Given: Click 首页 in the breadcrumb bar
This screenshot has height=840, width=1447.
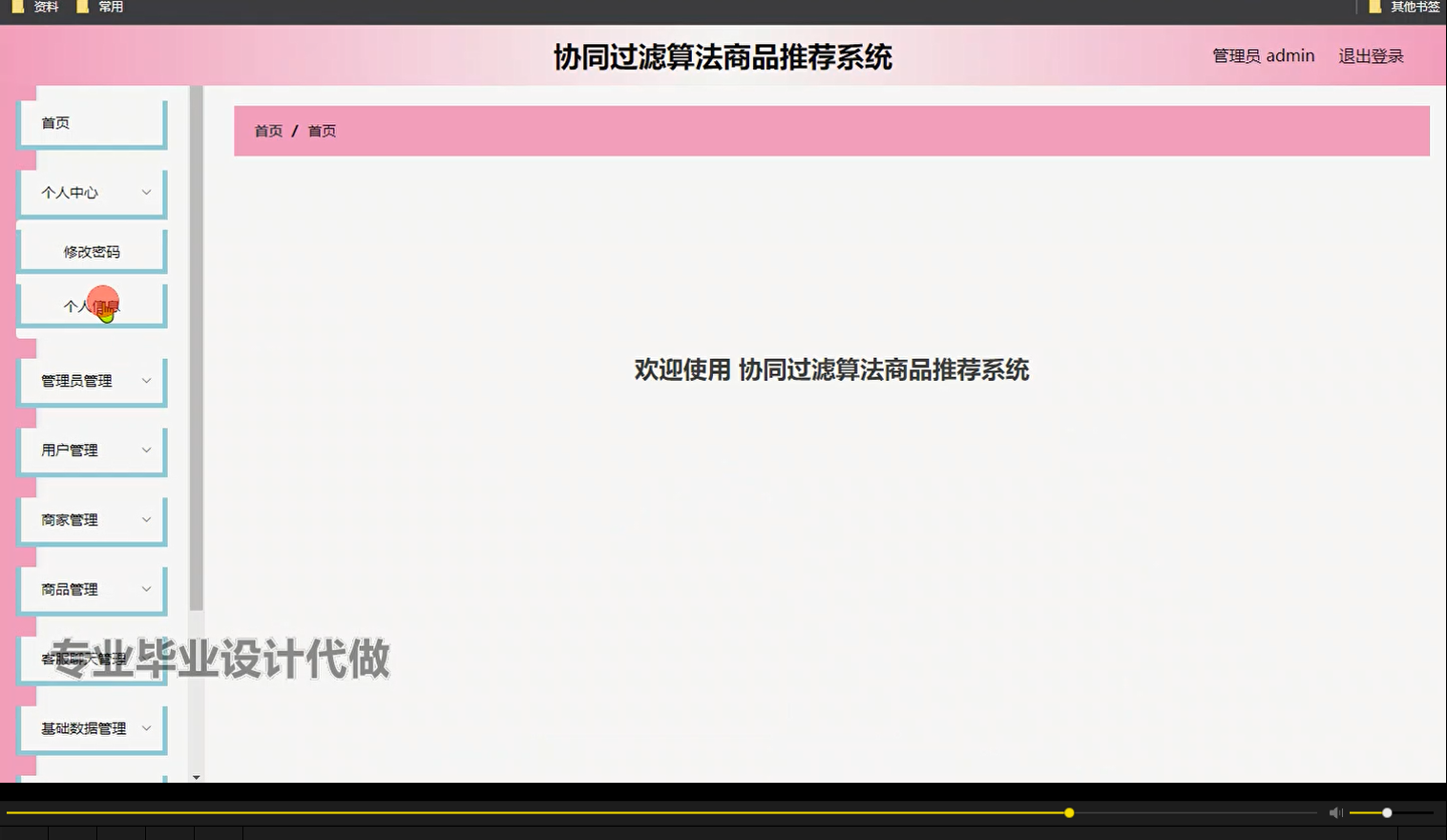Looking at the screenshot, I should [x=267, y=131].
